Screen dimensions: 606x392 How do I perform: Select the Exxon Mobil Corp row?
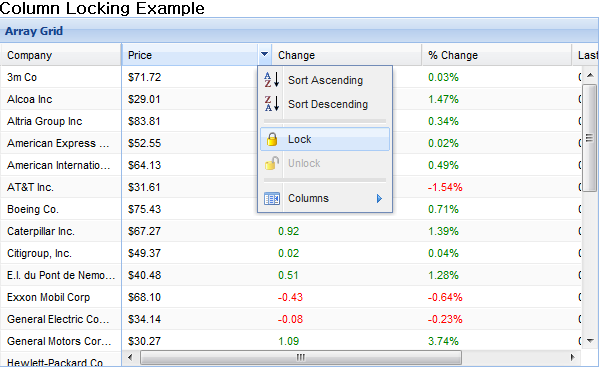pos(291,297)
